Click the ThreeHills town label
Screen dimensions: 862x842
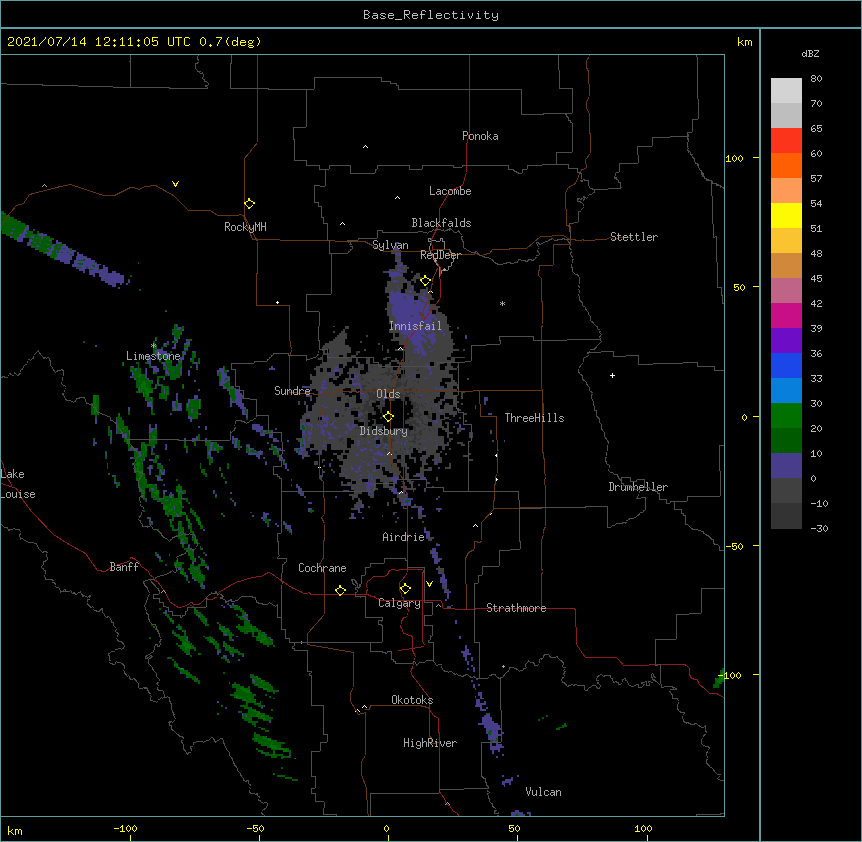(x=534, y=418)
